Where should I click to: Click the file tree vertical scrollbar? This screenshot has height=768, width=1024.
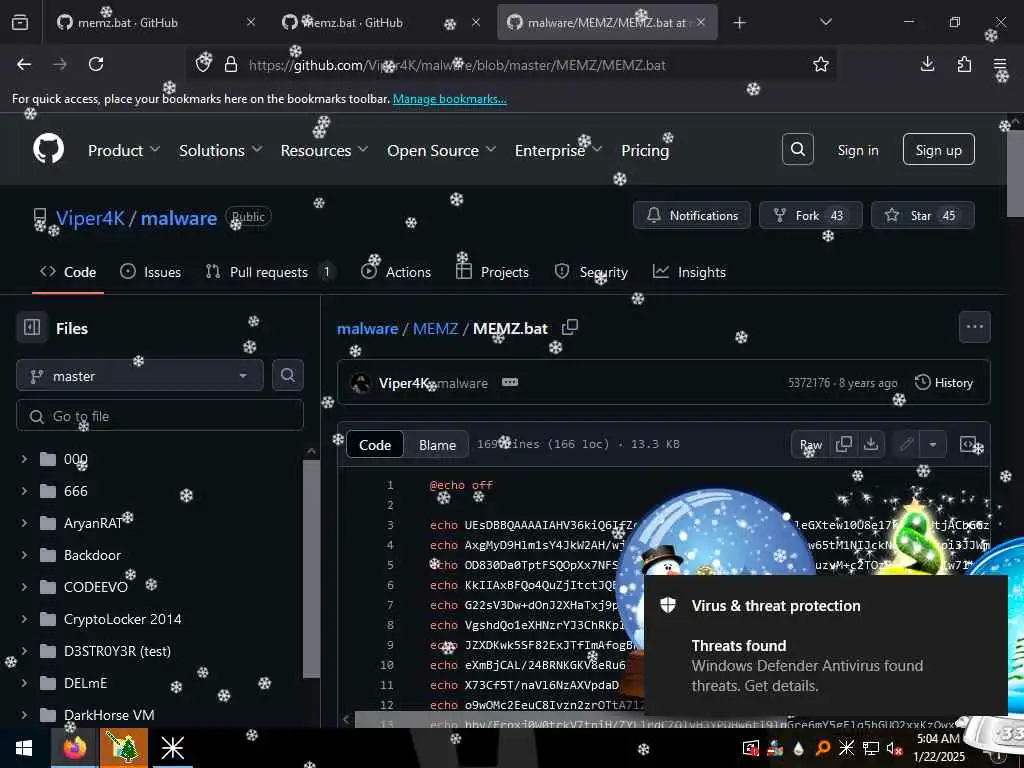(x=312, y=568)
